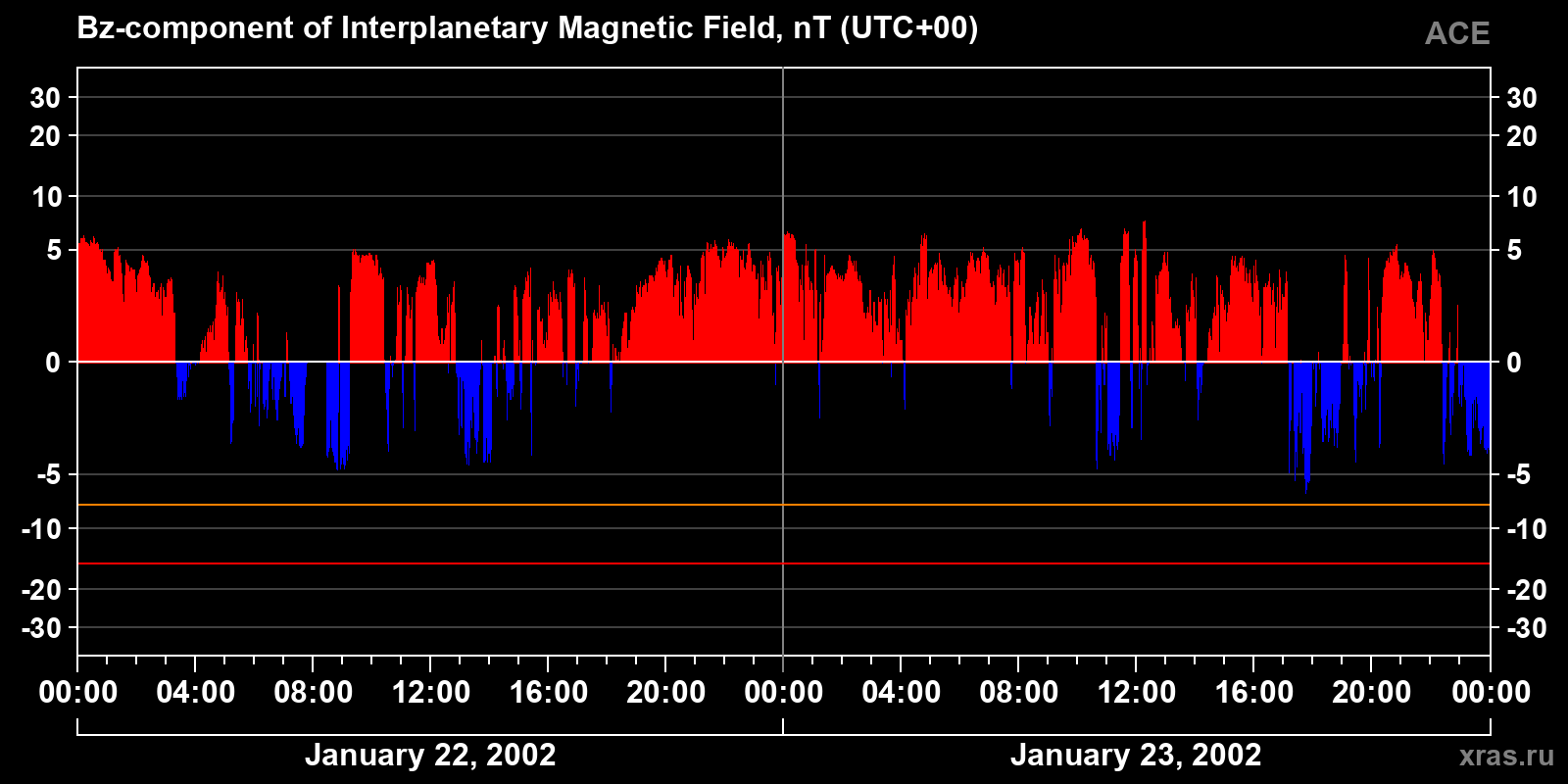Click the 20:00 time label under January 22
The image size is (1568, 784).
pos(666,692)
